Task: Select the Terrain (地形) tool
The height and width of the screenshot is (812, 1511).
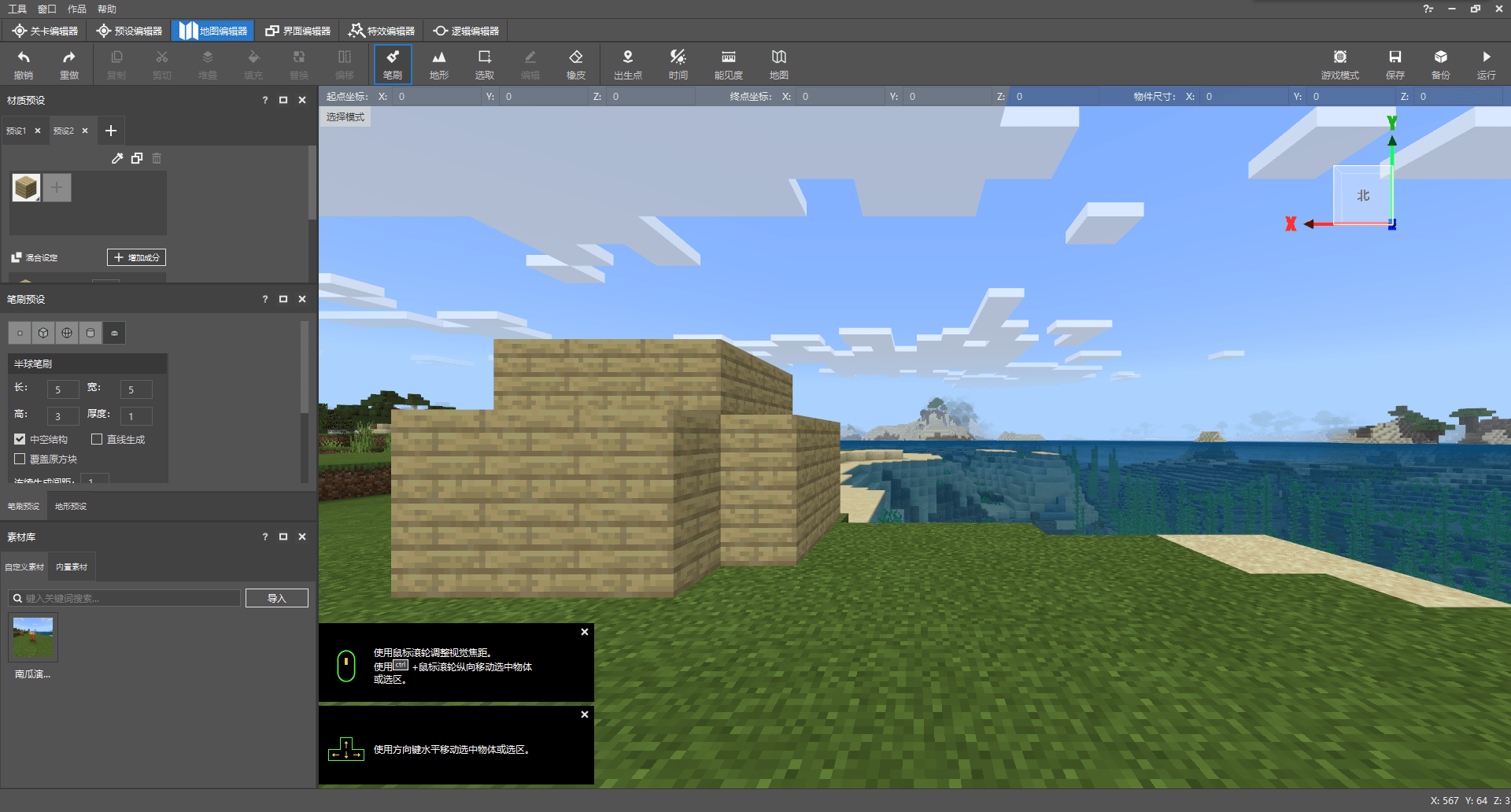Action: [x=439, y=64]
